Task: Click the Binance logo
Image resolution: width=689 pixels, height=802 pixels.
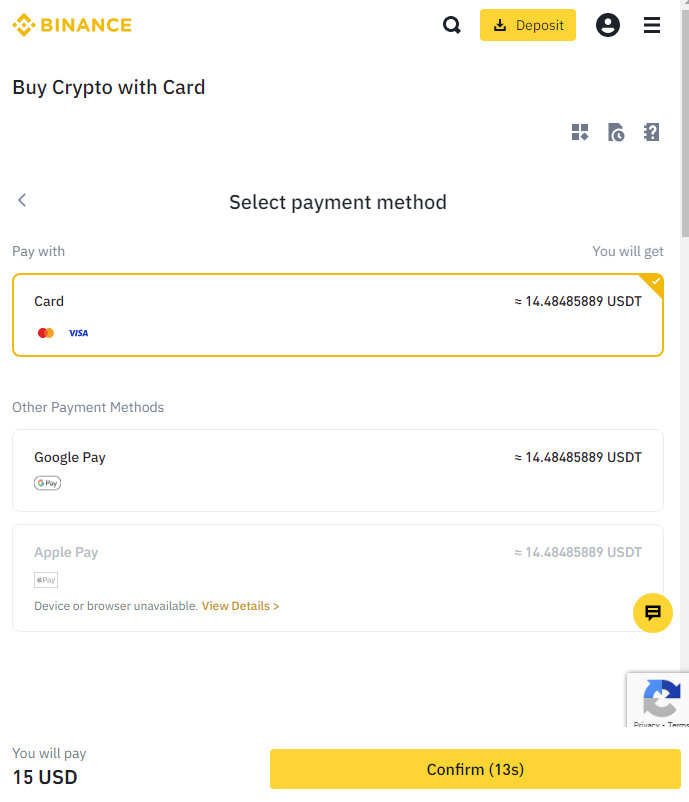Action: click(x=72, y=25)
